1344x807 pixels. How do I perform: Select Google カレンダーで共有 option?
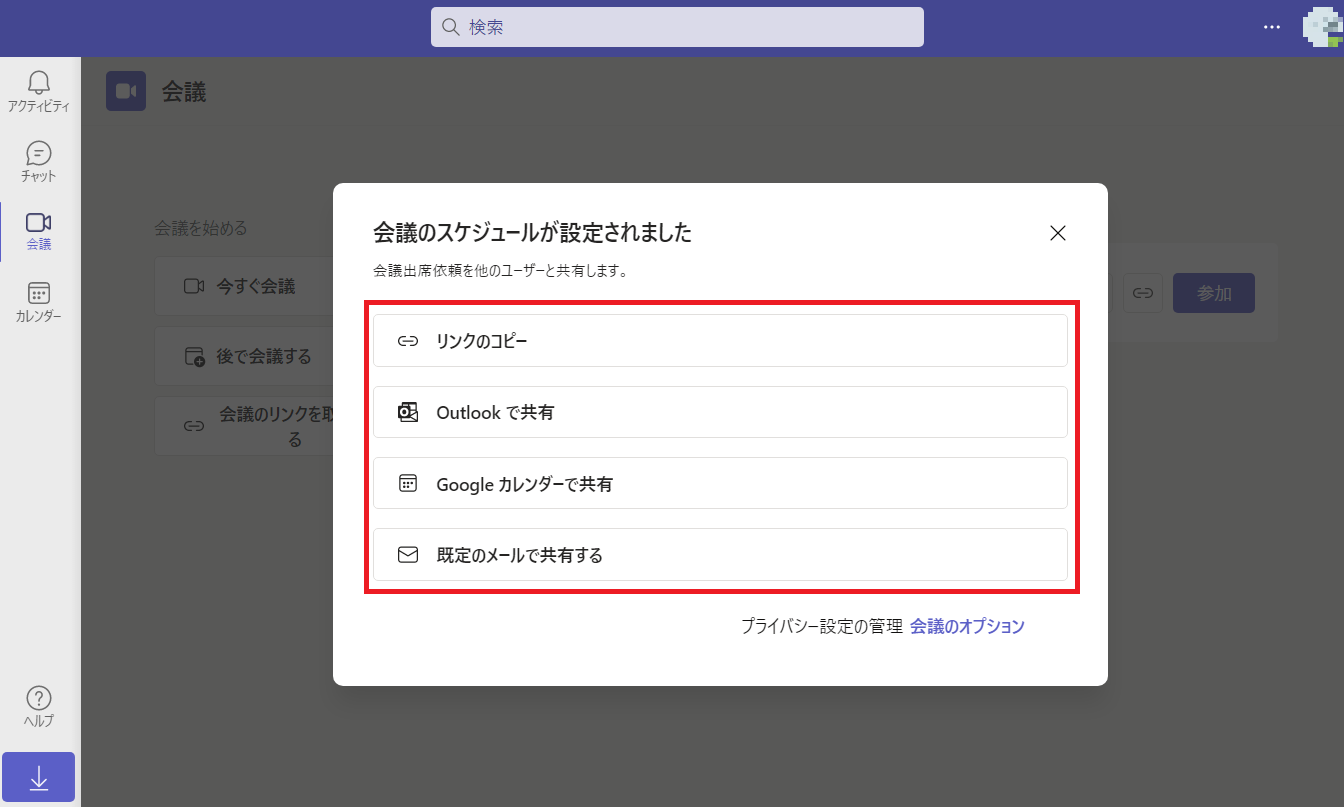click(x=720, y=484)
